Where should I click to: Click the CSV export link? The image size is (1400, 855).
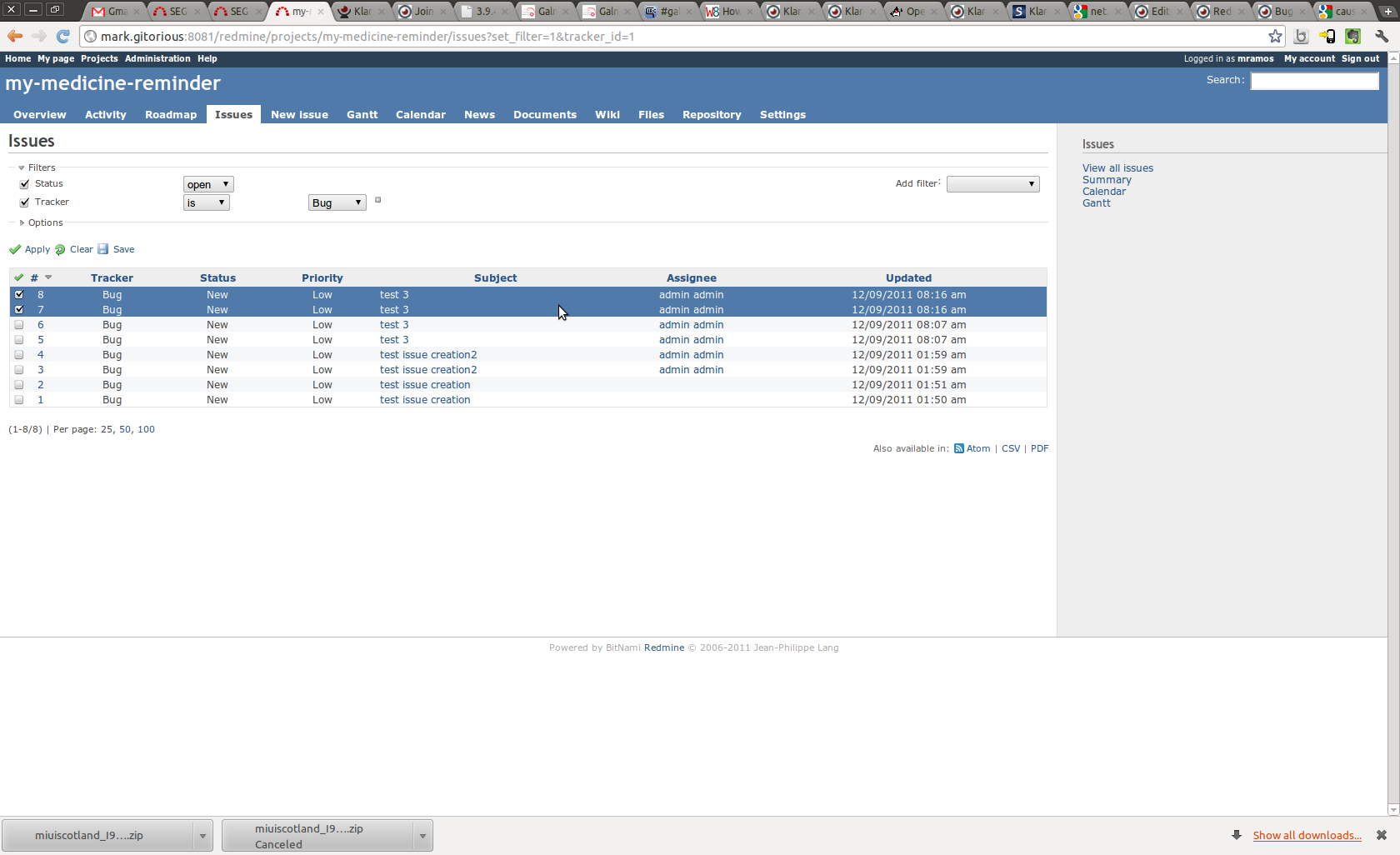(x=1010, y=448)
